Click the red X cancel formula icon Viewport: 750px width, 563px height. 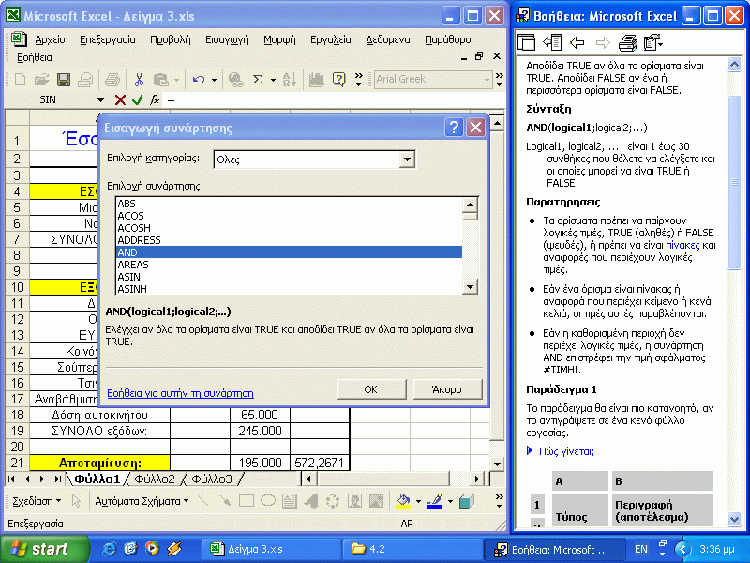pos(120,100)
